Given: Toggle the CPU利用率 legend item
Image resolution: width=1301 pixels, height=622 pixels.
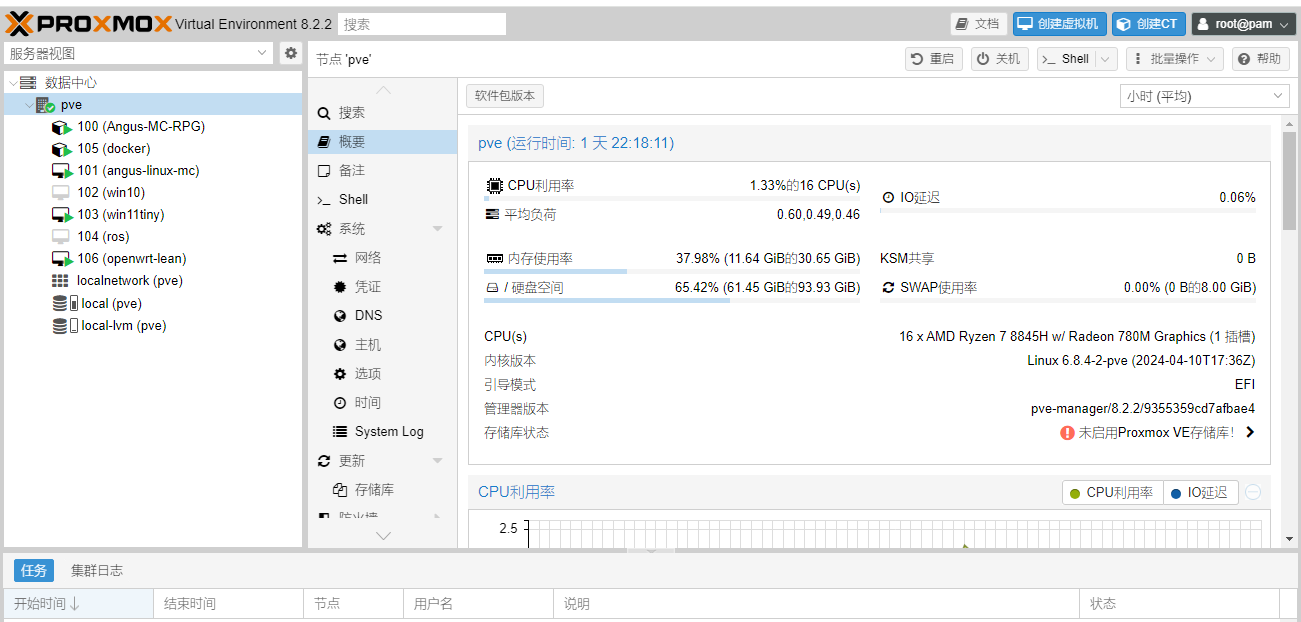Looking at the screenshot, I should point(1111,492).
